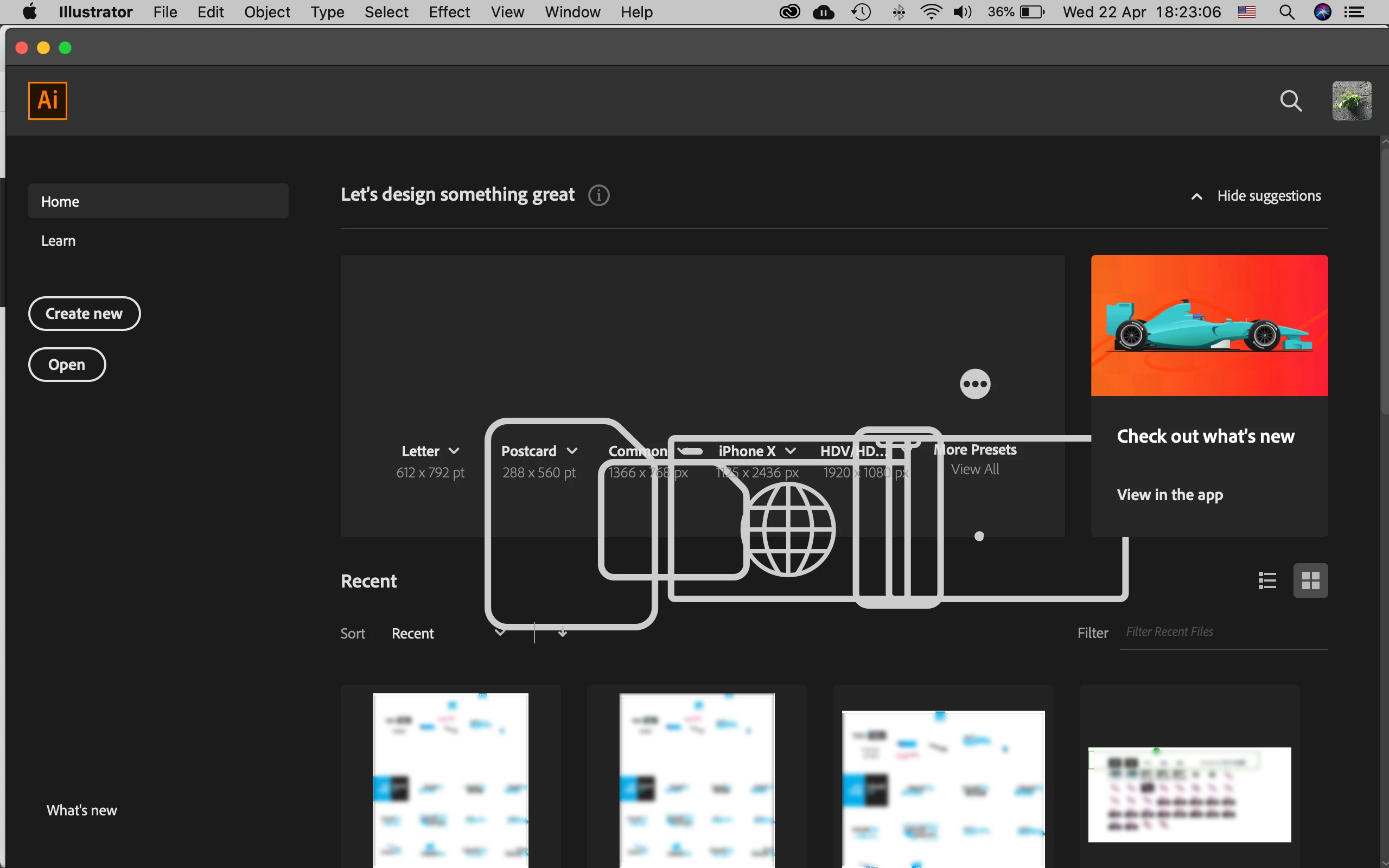The width and height of the screenshot is (1389, 868).
Task: Click the info icon beside the heading
Action: pos(598,195)
